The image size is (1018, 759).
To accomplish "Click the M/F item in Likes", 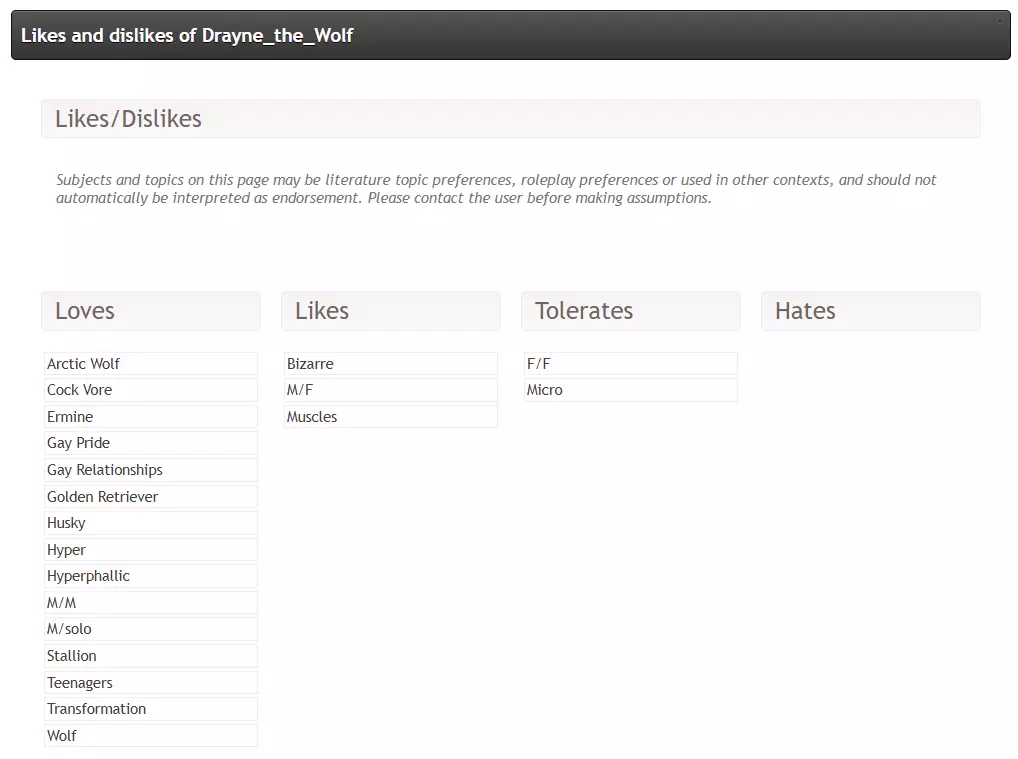I will [391, 390].
